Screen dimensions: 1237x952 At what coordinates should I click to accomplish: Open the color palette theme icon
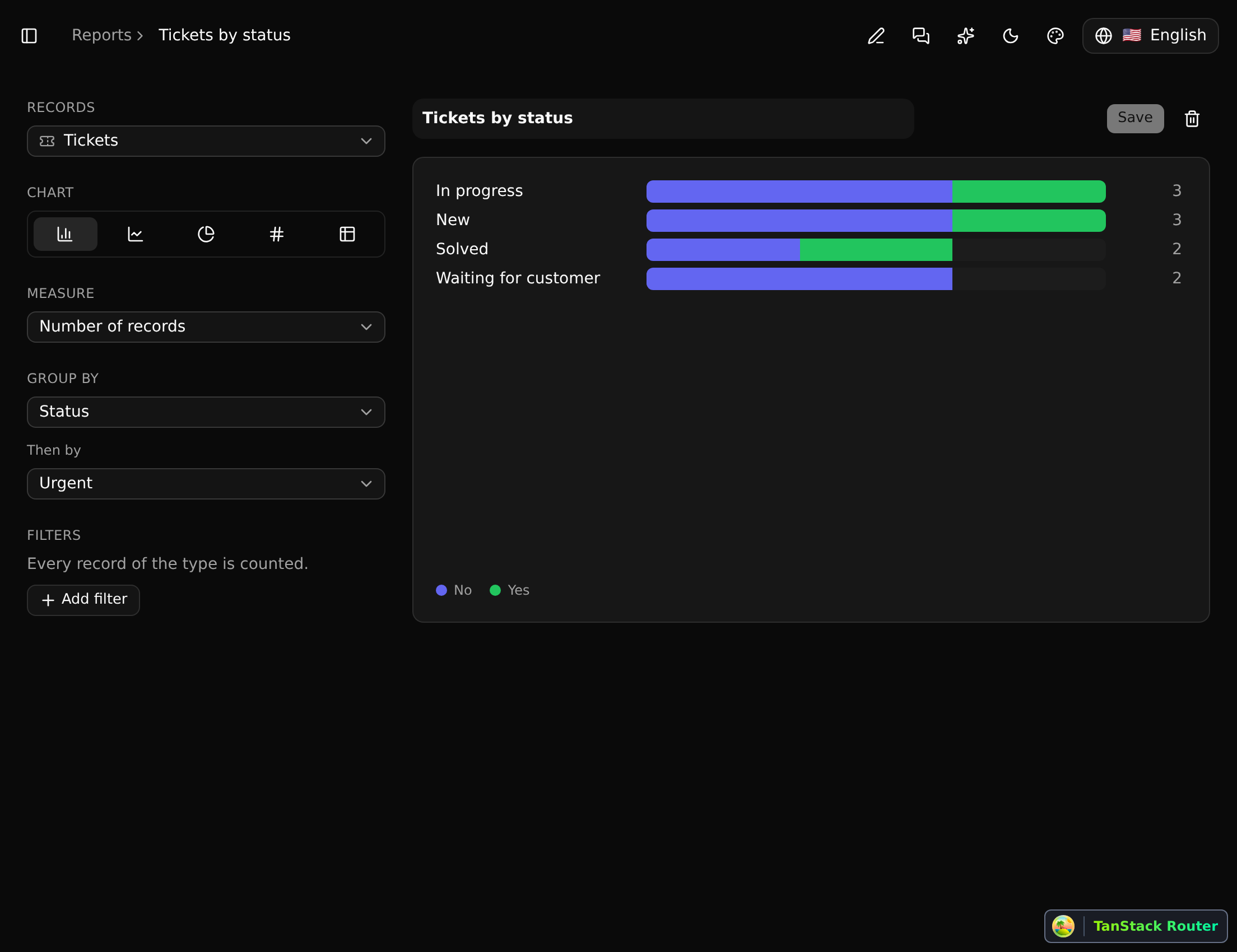click(x=1055, y=36)
